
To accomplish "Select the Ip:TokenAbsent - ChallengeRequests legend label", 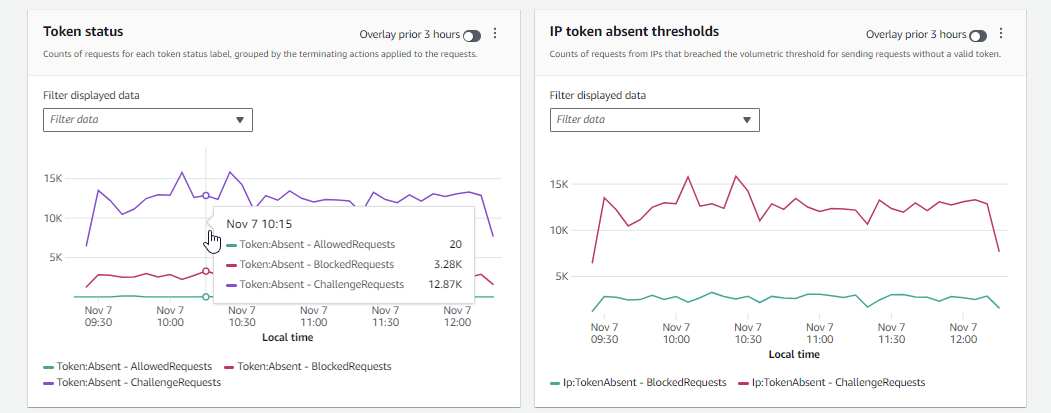I will 838,382.
